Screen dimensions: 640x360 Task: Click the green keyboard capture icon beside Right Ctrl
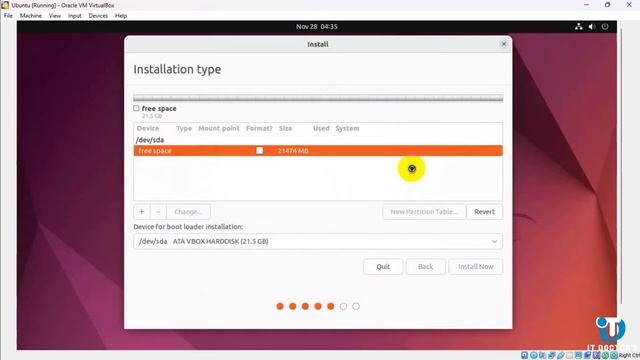[614, 355]
